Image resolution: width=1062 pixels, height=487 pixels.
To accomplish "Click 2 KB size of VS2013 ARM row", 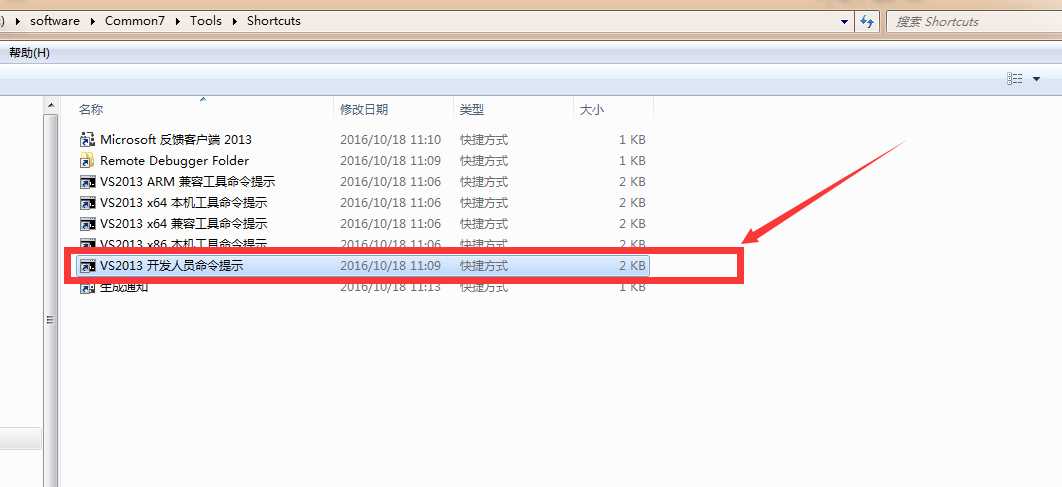I will pyautogui.click(x=632, y=182).
